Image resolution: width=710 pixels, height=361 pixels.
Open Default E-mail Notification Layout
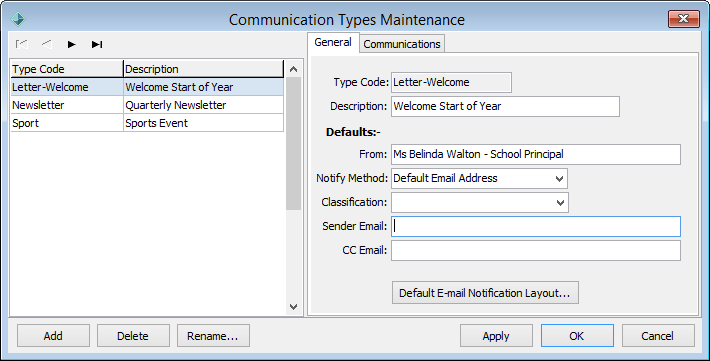pyautogui.click(x=485, y=293)
